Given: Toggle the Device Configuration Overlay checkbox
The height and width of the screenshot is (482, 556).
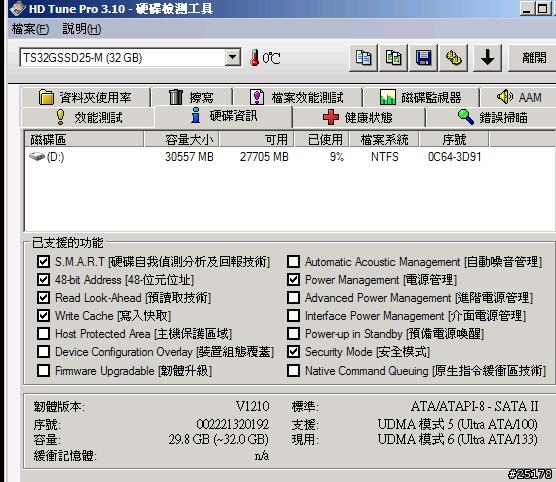Looking at the screenshot, I should point(43,352).
